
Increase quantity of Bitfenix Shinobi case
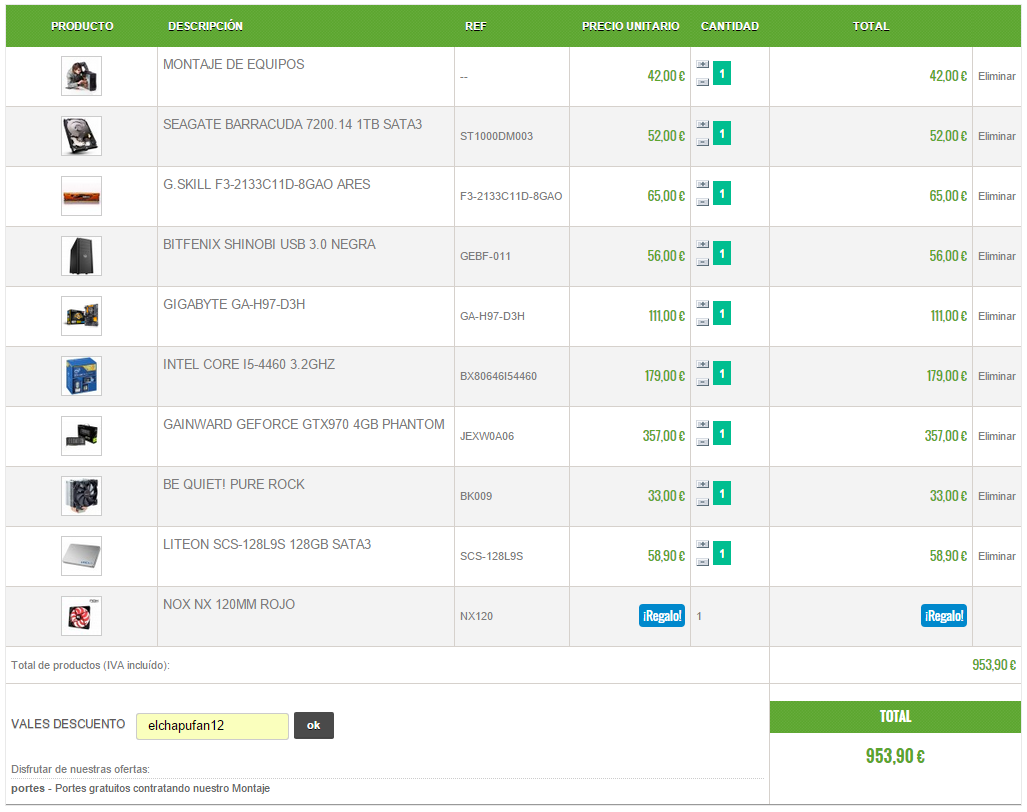703,244
